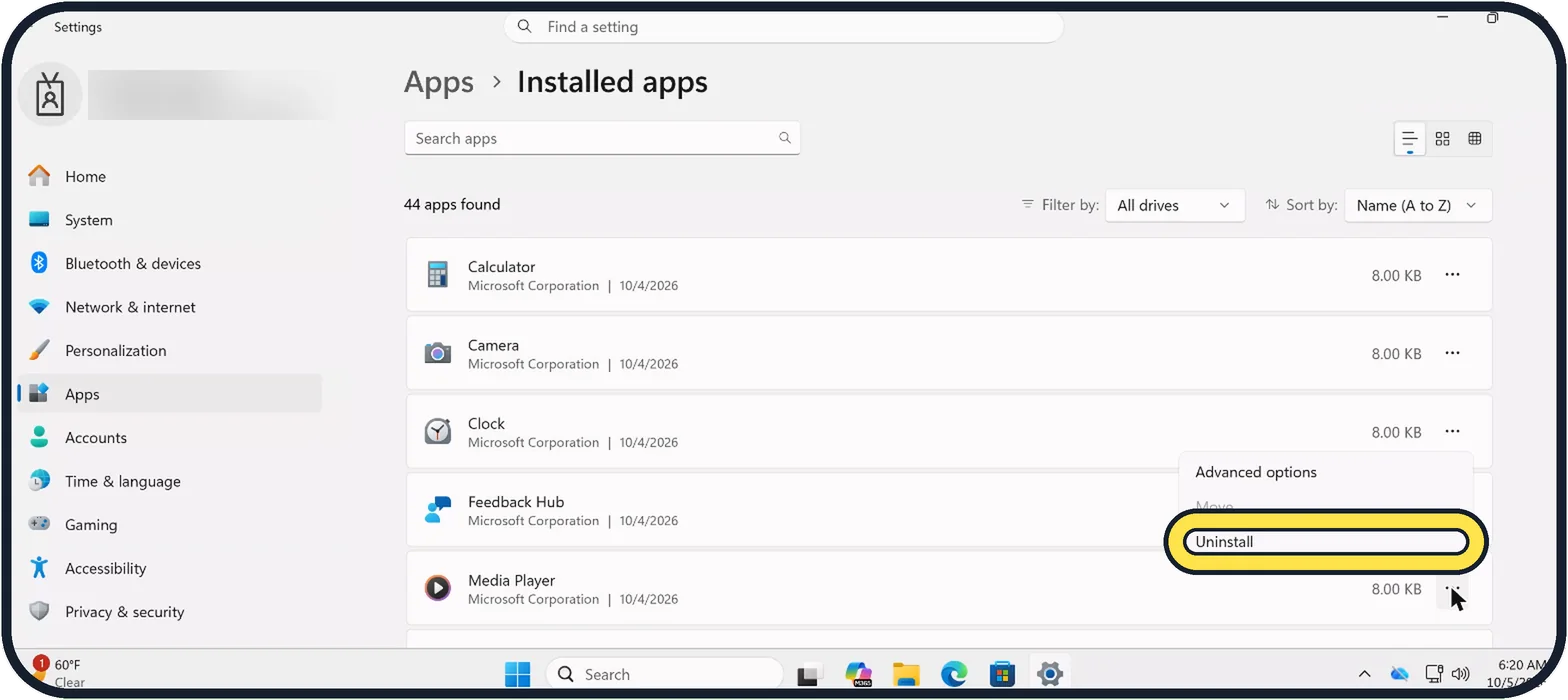The height and width of the screenshot is (700, 1568).
Task: Go to Bluetooth & devices
Action: click(x=170, y=263)
